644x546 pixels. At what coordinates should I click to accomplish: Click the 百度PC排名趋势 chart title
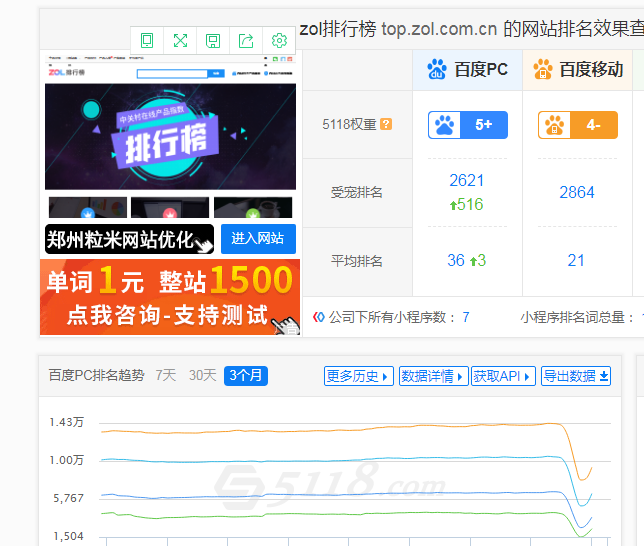click(97, 376)
